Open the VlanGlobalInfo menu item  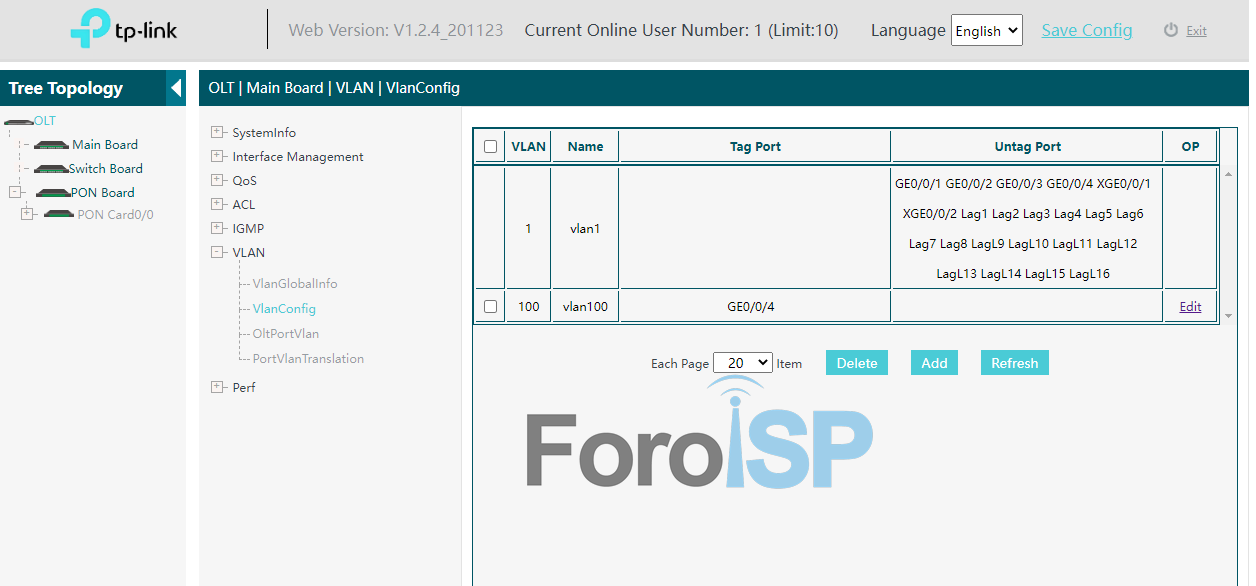click(x=294, y=284)
